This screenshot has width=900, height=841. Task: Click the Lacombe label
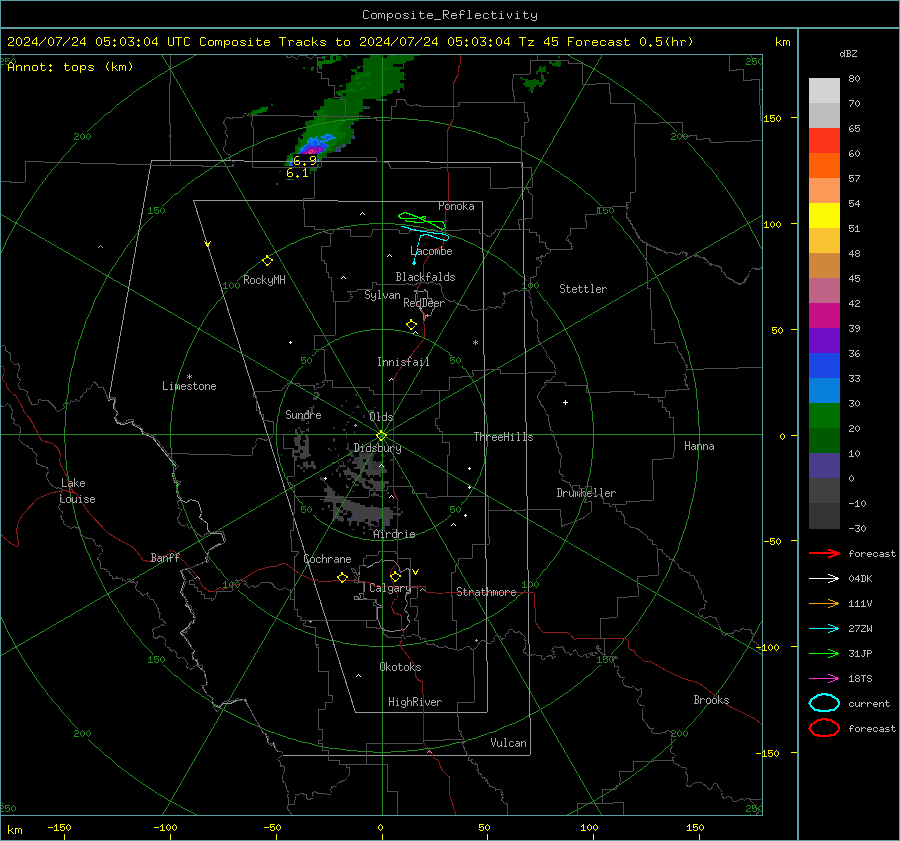(x=431, y=251)
